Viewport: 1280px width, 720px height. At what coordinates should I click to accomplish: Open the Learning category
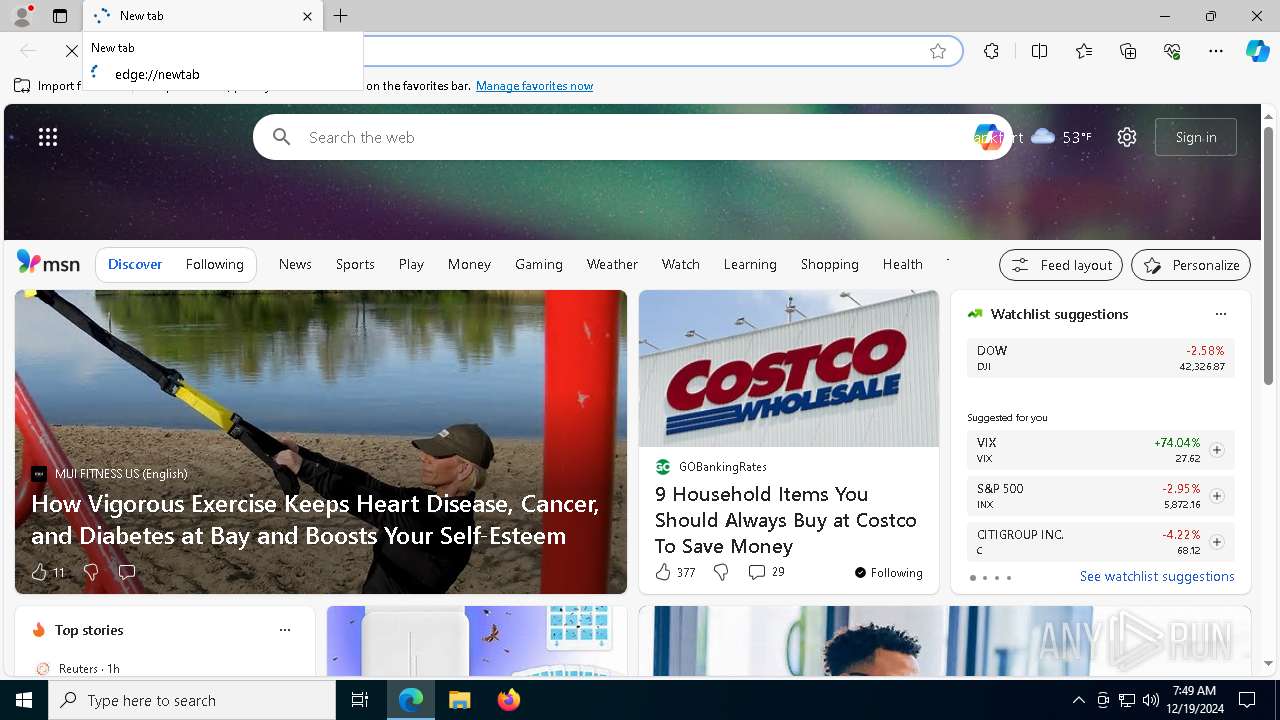(750, 264)
